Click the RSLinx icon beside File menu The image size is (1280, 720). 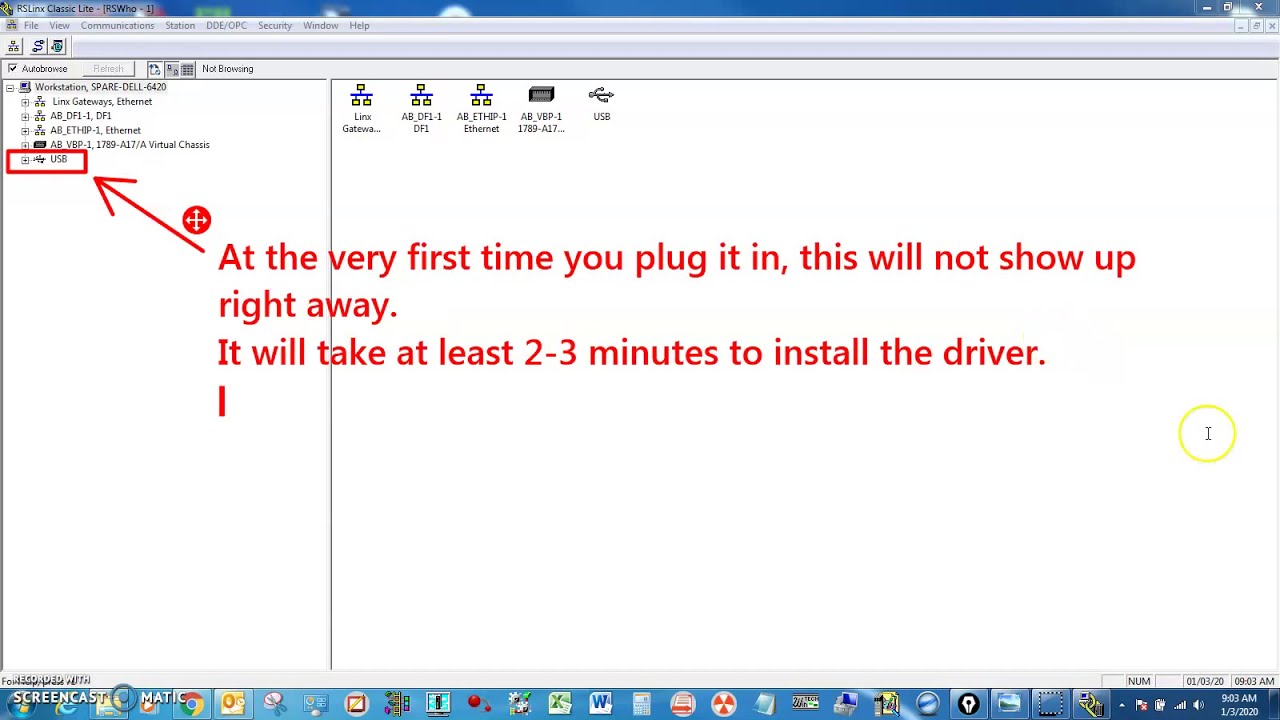[x=12, y=25]
